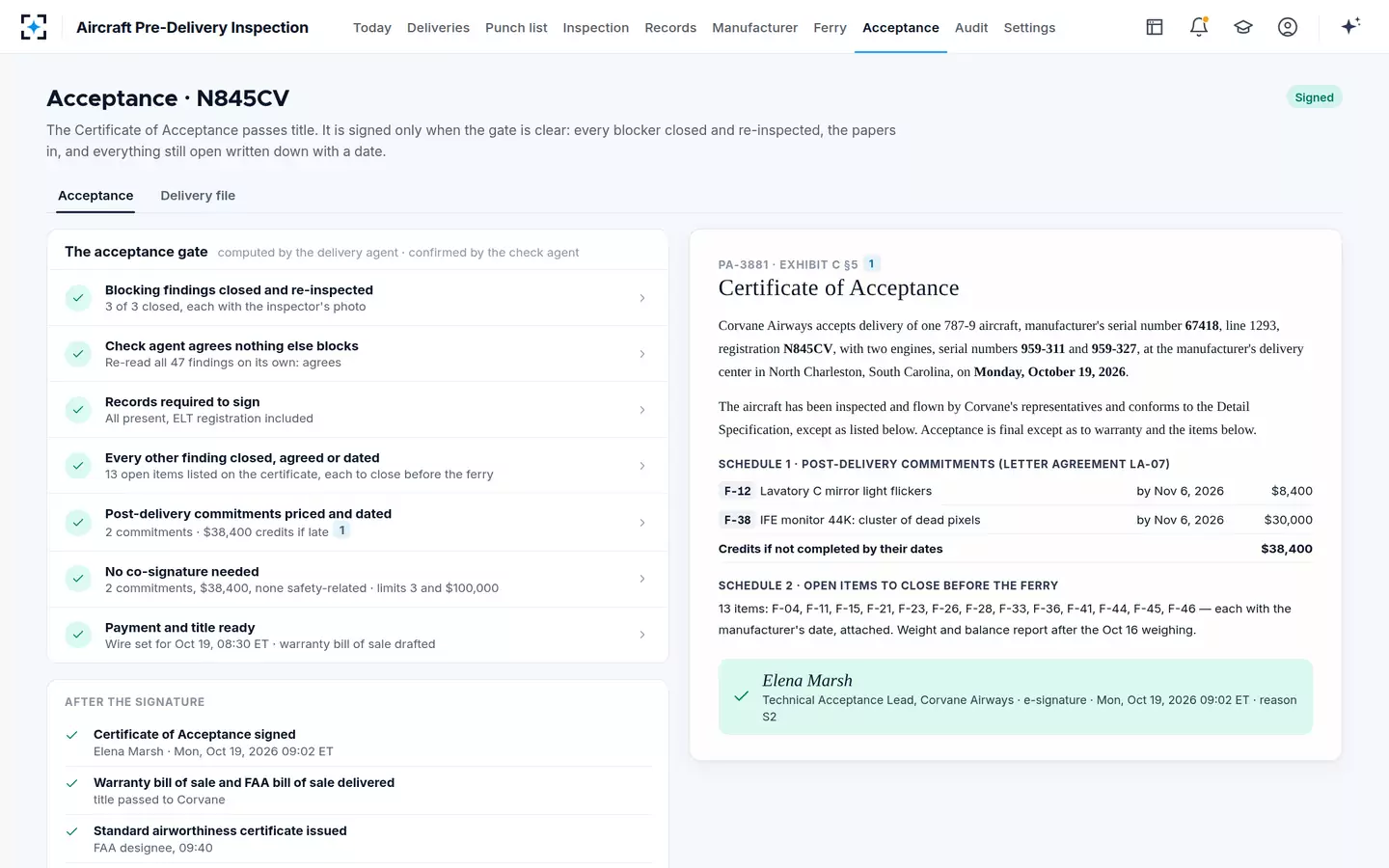Image resolution: width=1389 pixels, height=868 pixels.
Task: Open citation 1 beside $38,400 credits if late
Action: (342, 531)
